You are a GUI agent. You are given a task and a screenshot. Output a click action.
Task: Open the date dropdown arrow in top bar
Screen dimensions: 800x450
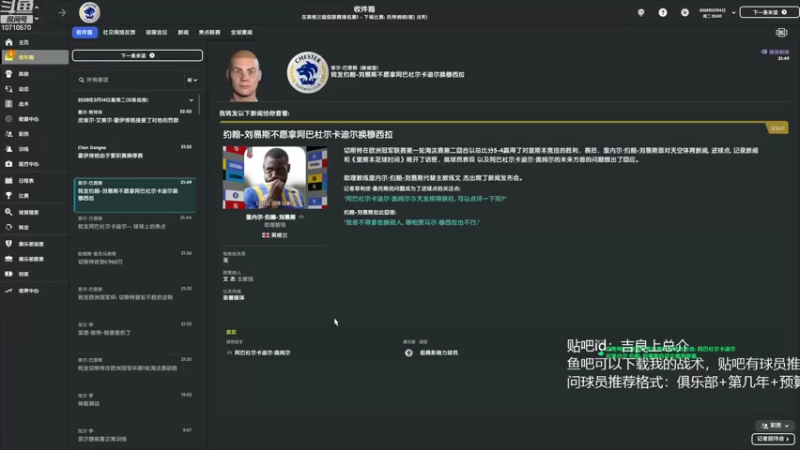pos(733,13)
